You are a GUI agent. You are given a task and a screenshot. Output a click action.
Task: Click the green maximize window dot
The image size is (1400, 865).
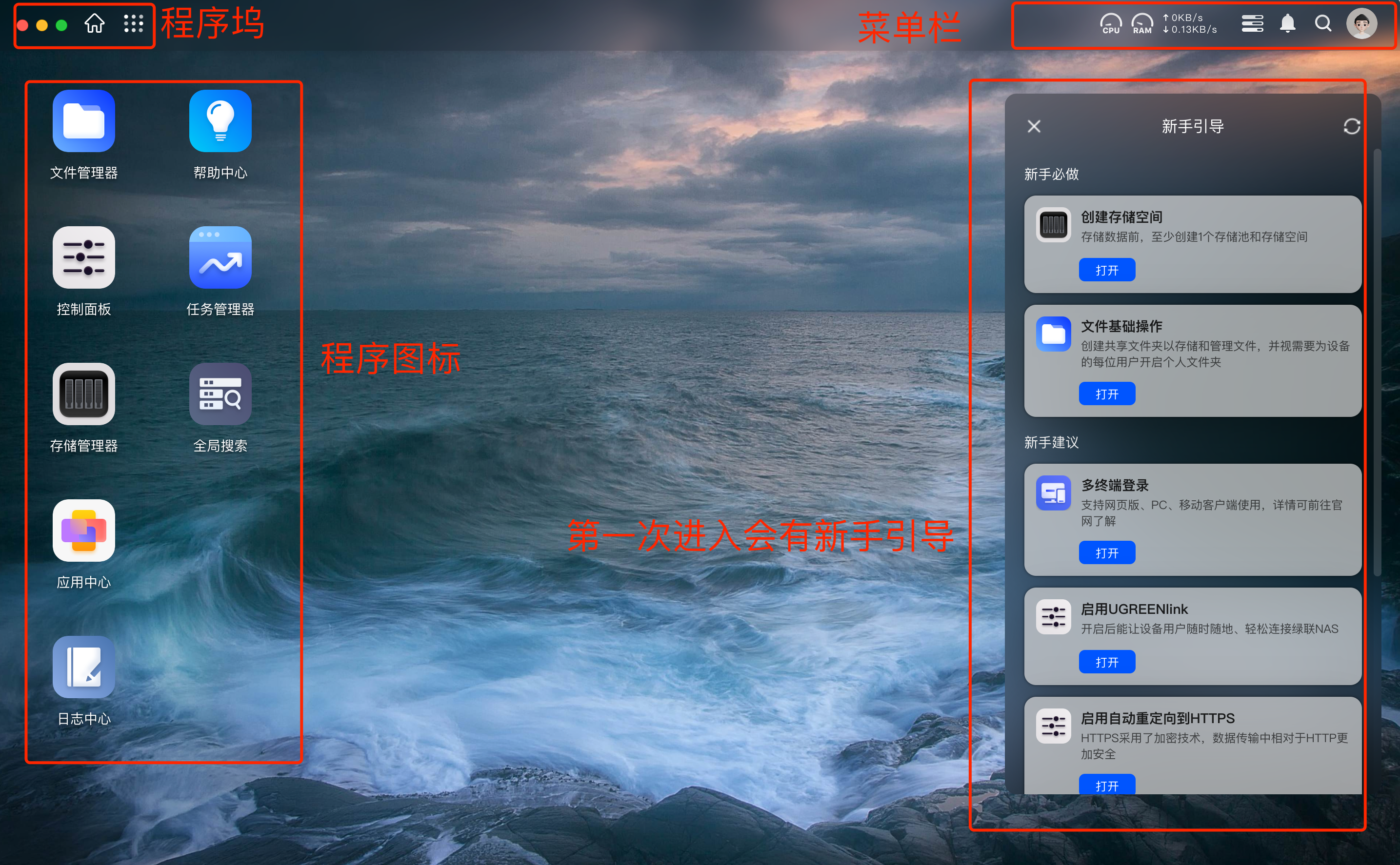click(61, 25)
